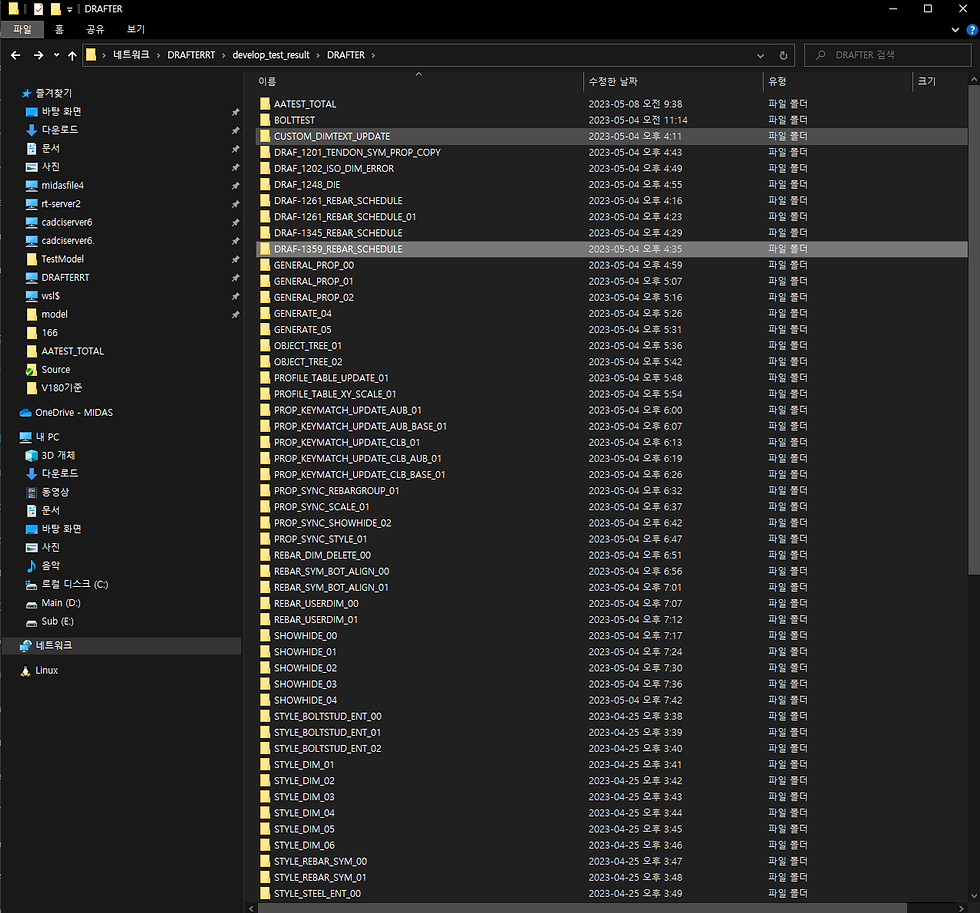The image size is (980, 913).
Task: Expand chevron after 네트워크 breadcrumb
Action: click(x=159, y=55)
